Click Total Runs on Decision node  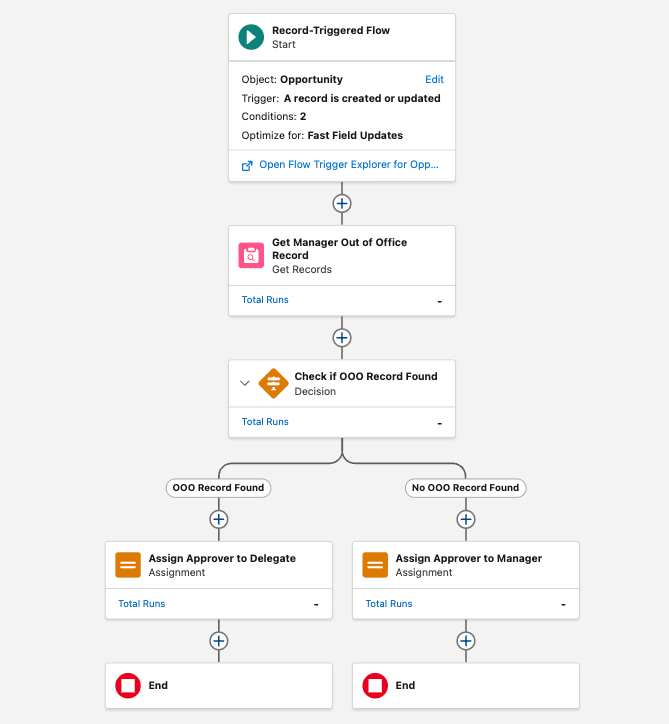[265, 422]
